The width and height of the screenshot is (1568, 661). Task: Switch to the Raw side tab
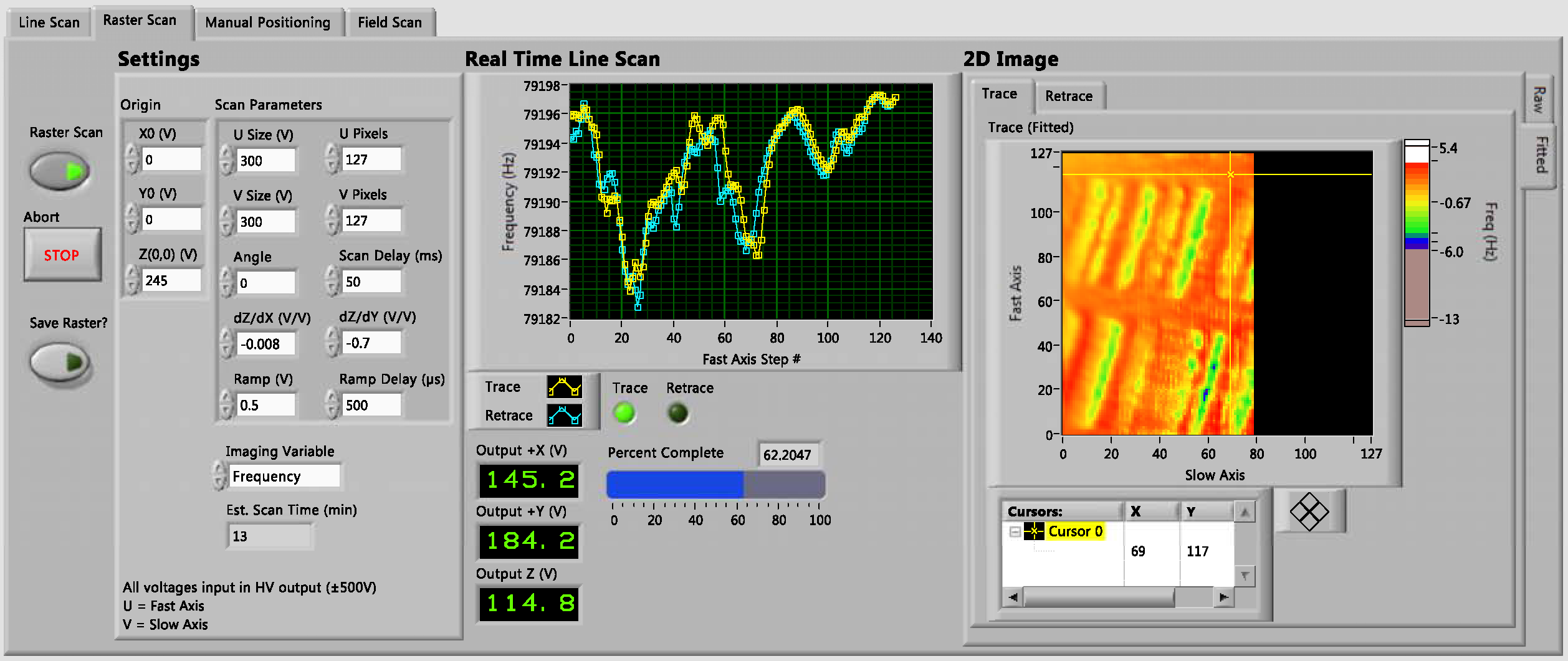[1540, 100]
